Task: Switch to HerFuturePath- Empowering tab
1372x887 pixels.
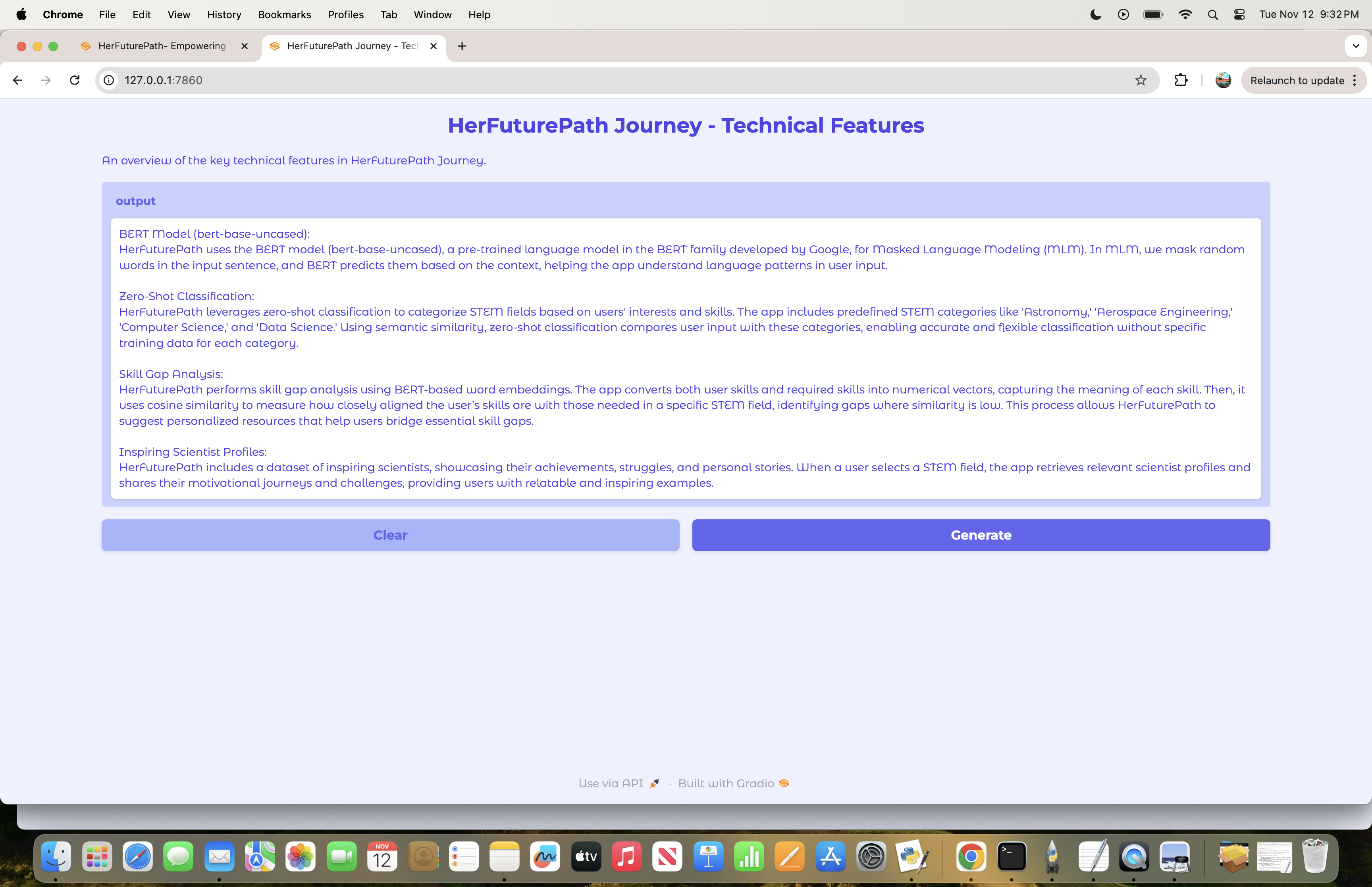Action: (x=162, y=46)
